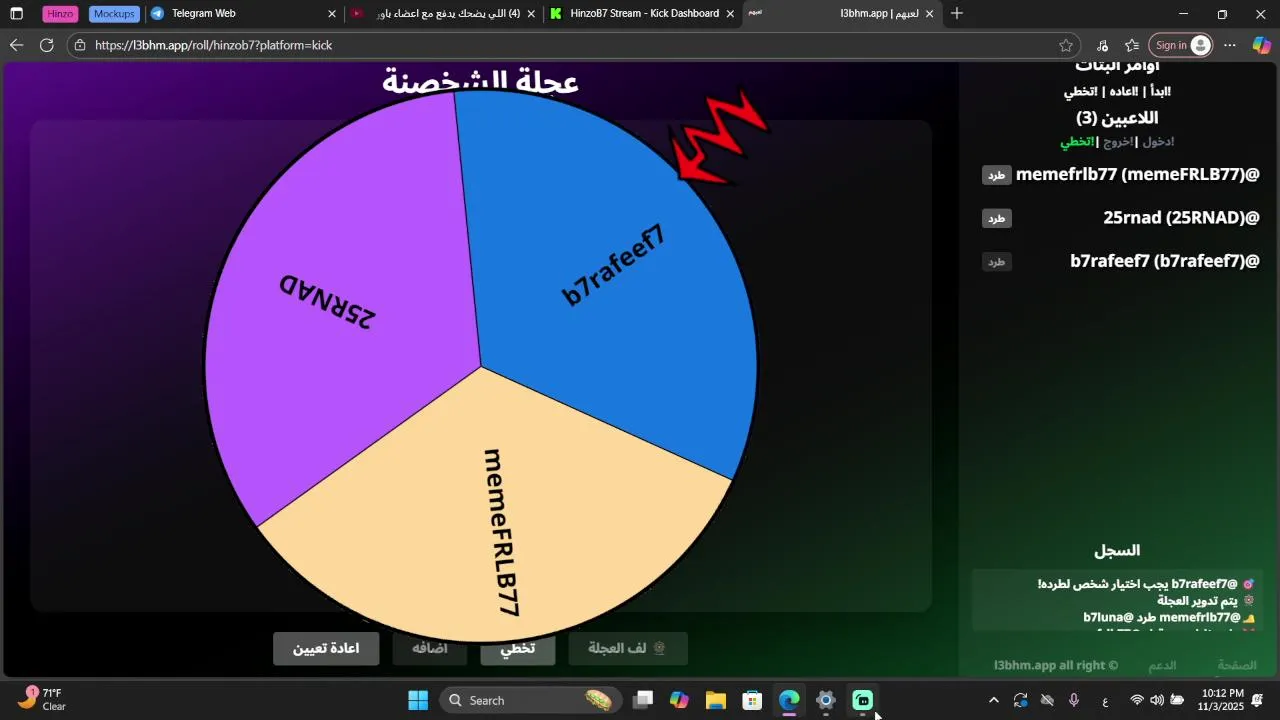The width and height of the screenshot is (1280, 720).
Task: Open a new browser tab
Action: (957, 14)
